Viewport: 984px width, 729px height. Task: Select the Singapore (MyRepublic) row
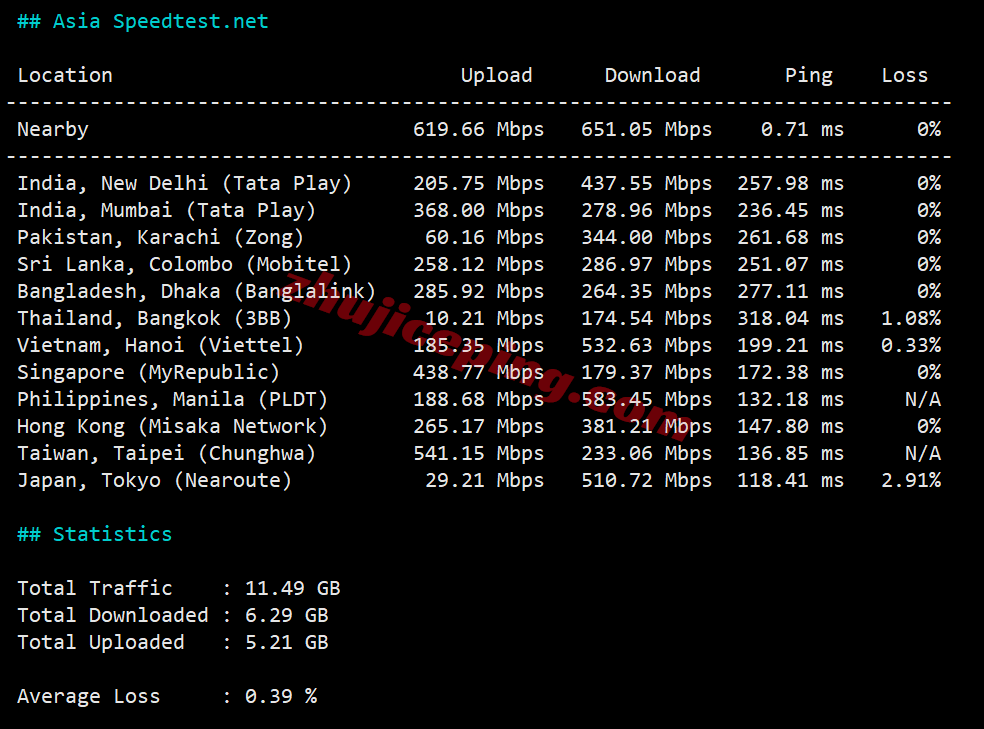coord(148,372)
